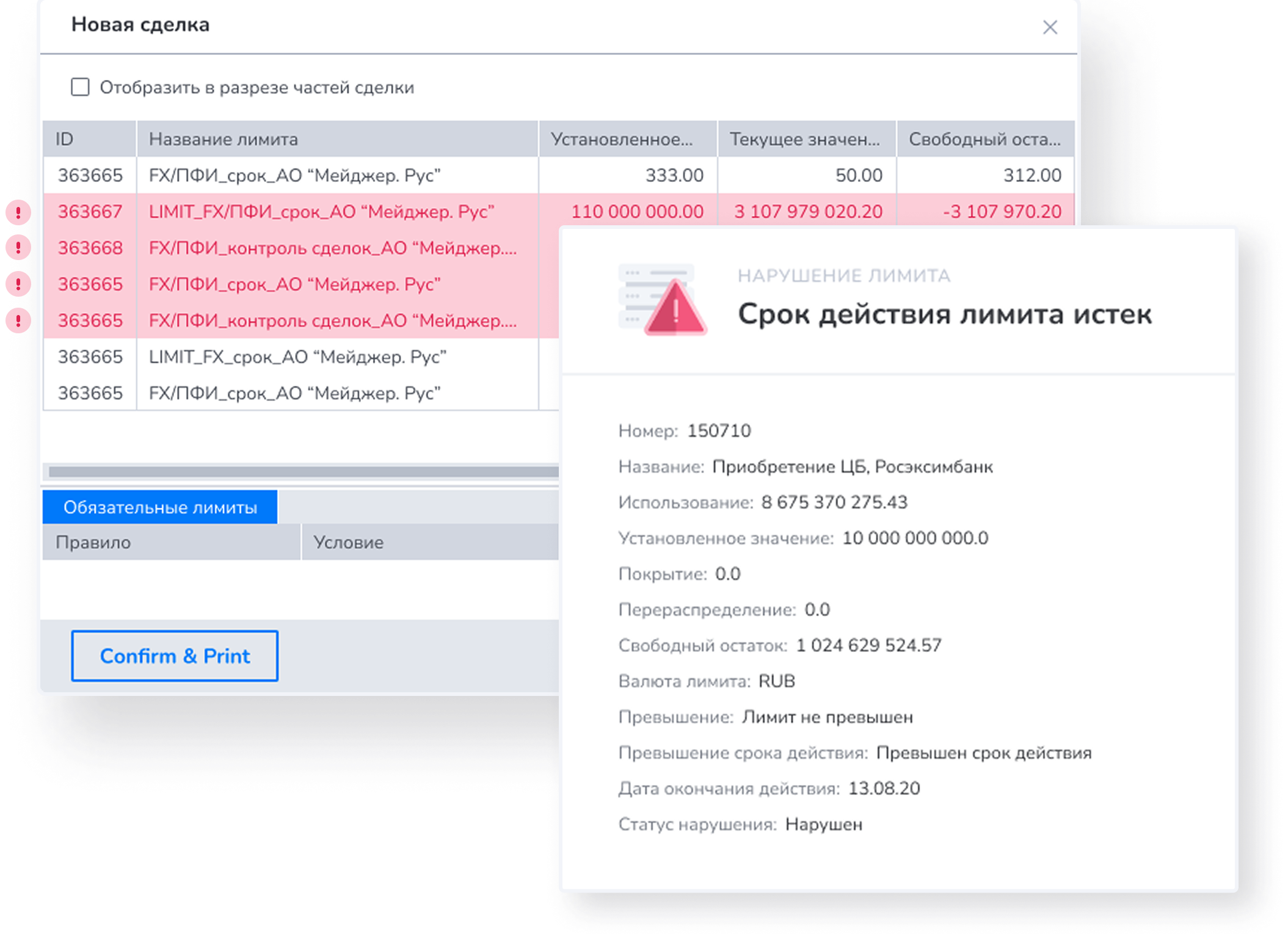1288x934 pixels.
Task: Open the Обязательные лимиты tab
Action: point(160,507)
